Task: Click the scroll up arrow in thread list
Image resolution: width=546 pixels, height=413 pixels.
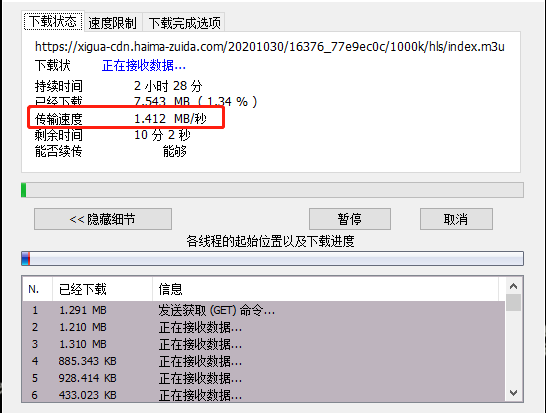Action: tap(513, 286)
